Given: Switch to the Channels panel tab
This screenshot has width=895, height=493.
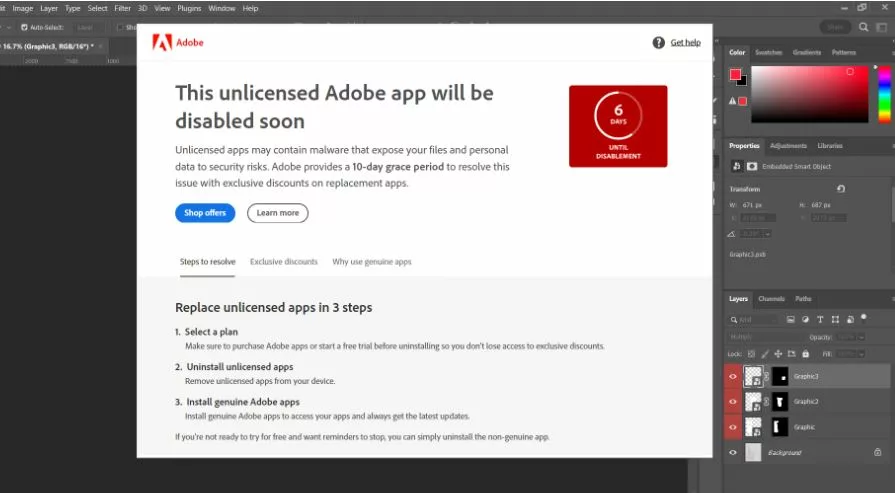Looking at the screenshot, I should (x=771, y=299).
